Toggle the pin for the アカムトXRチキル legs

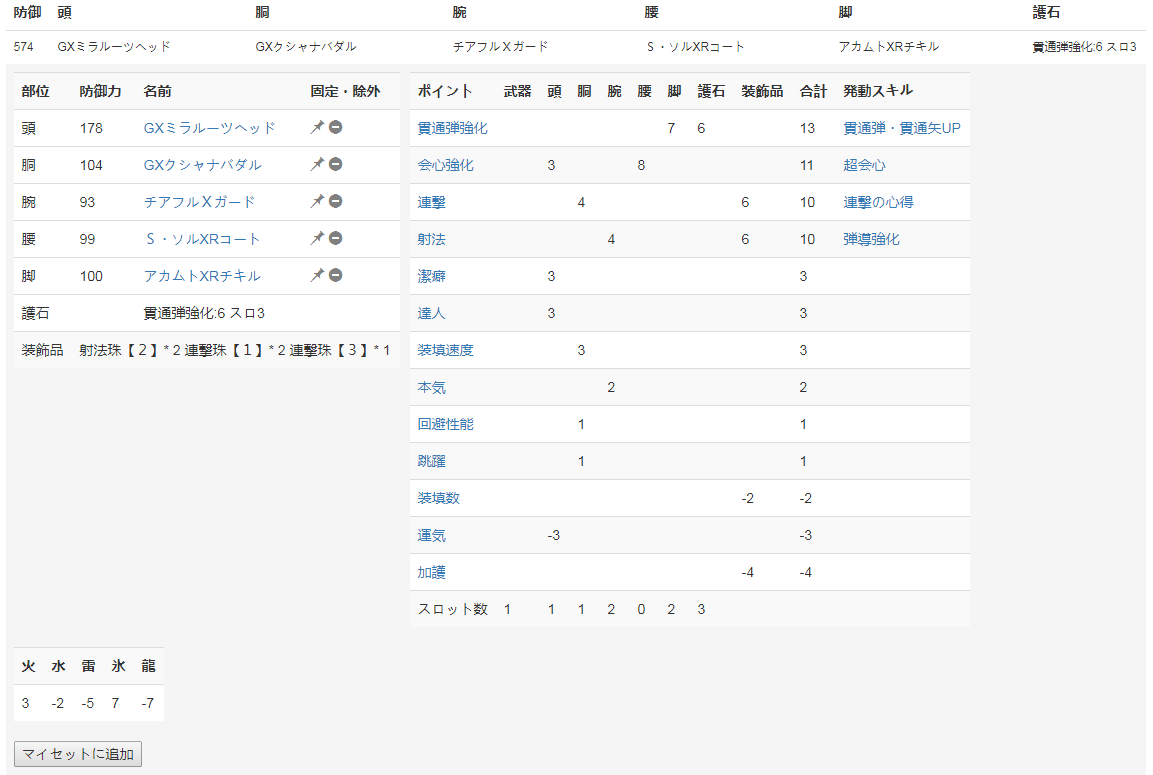317,275
